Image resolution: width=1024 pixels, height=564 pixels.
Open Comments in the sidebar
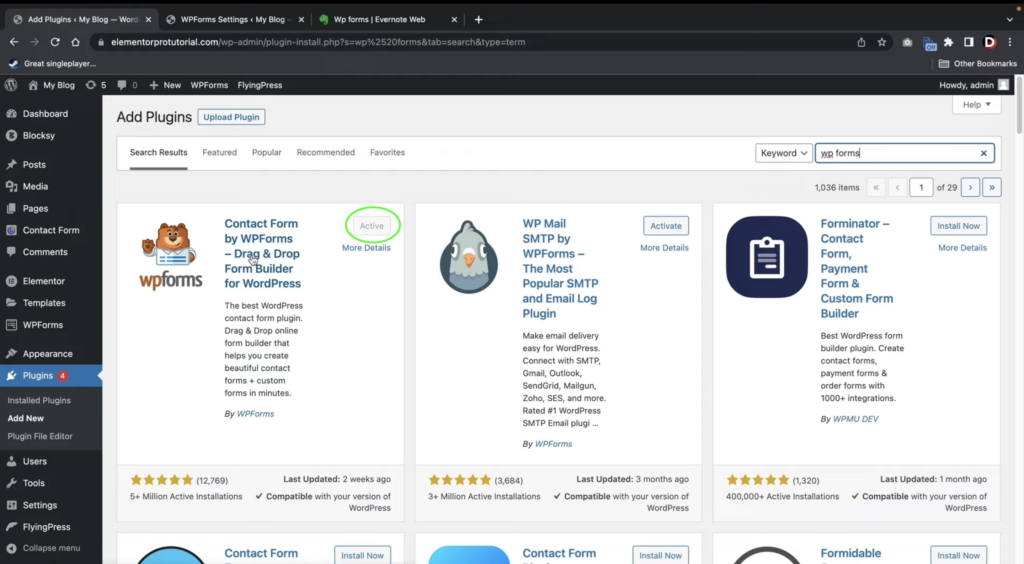click(45, 252)
